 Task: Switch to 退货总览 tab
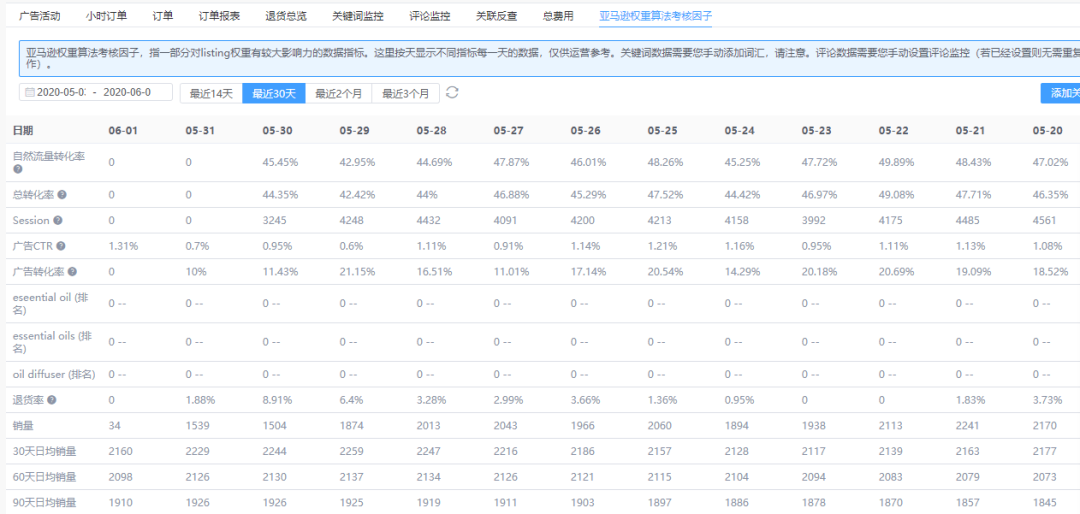point(286,16)
